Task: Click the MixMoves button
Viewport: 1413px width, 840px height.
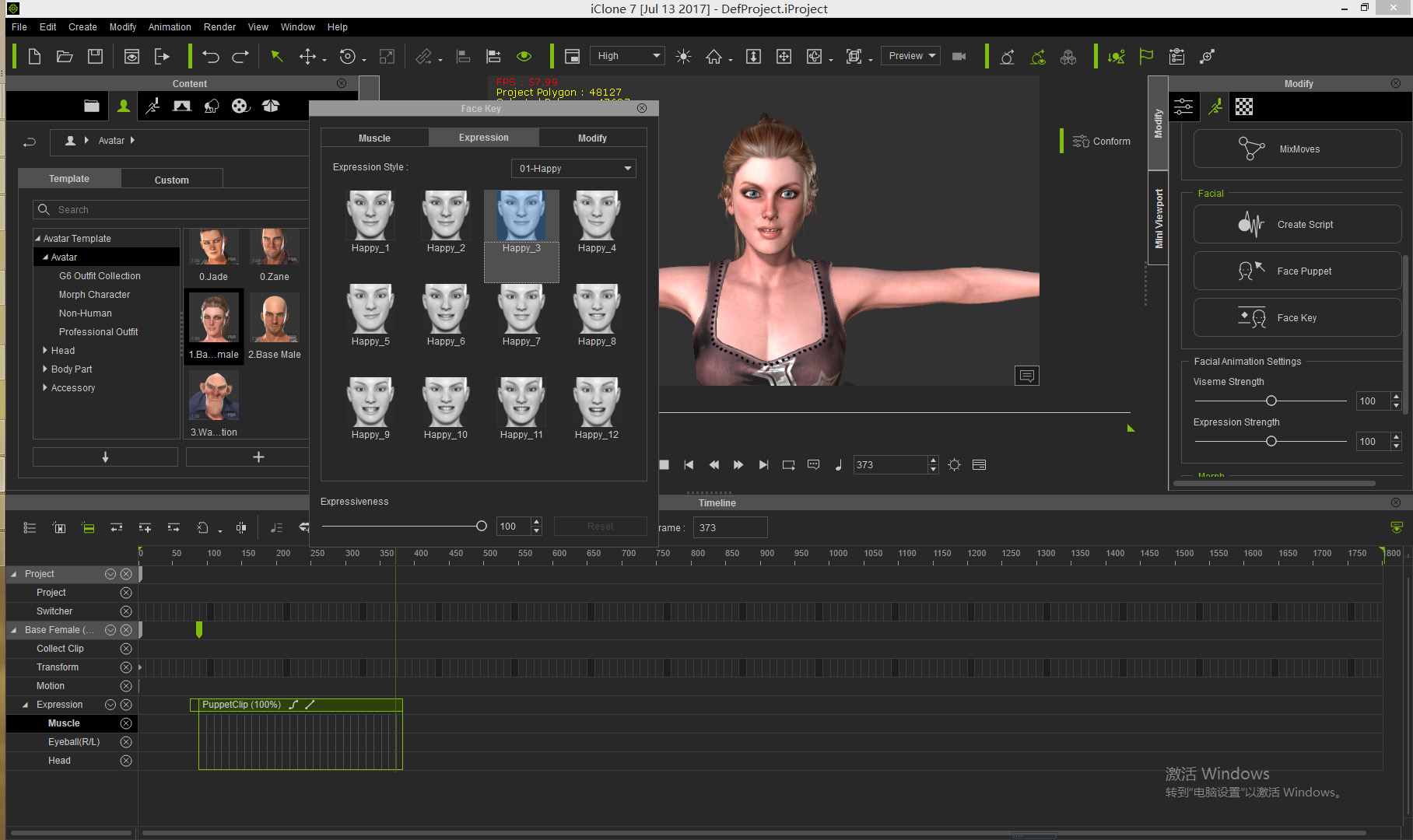Action: click(1298, 149)
